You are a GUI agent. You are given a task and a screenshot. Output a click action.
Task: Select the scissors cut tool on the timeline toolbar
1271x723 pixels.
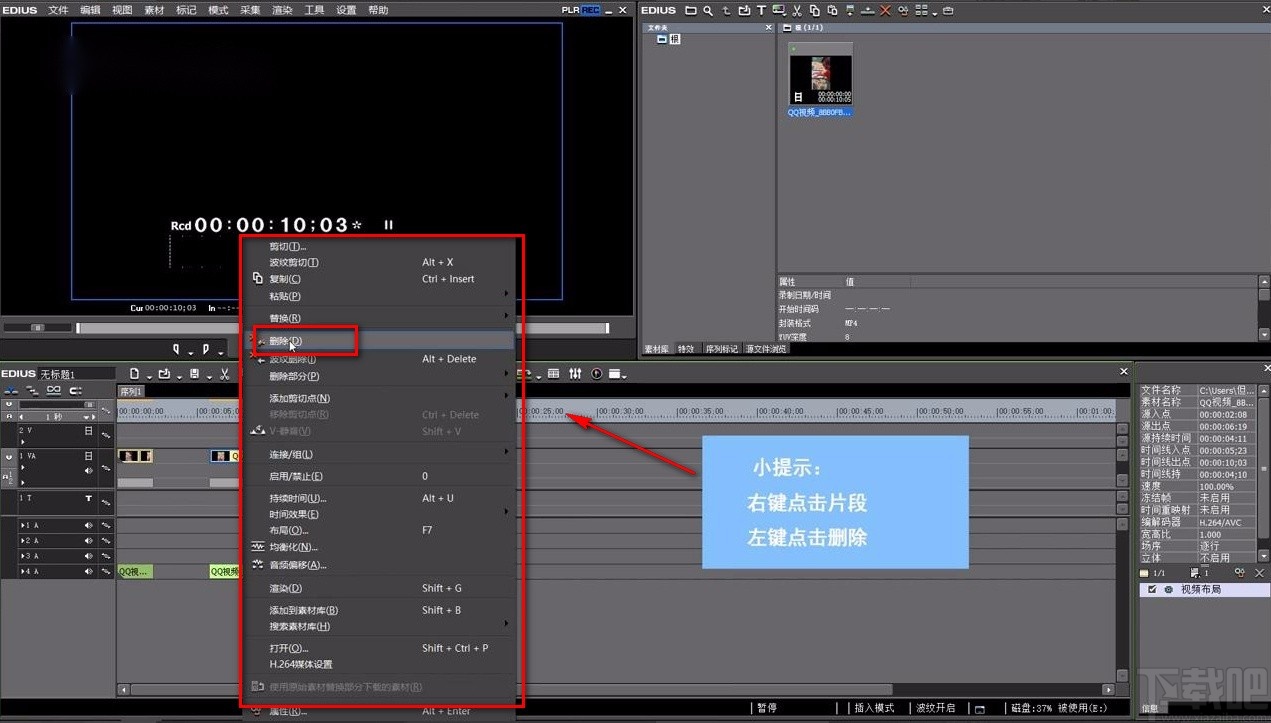pos(224,373)
